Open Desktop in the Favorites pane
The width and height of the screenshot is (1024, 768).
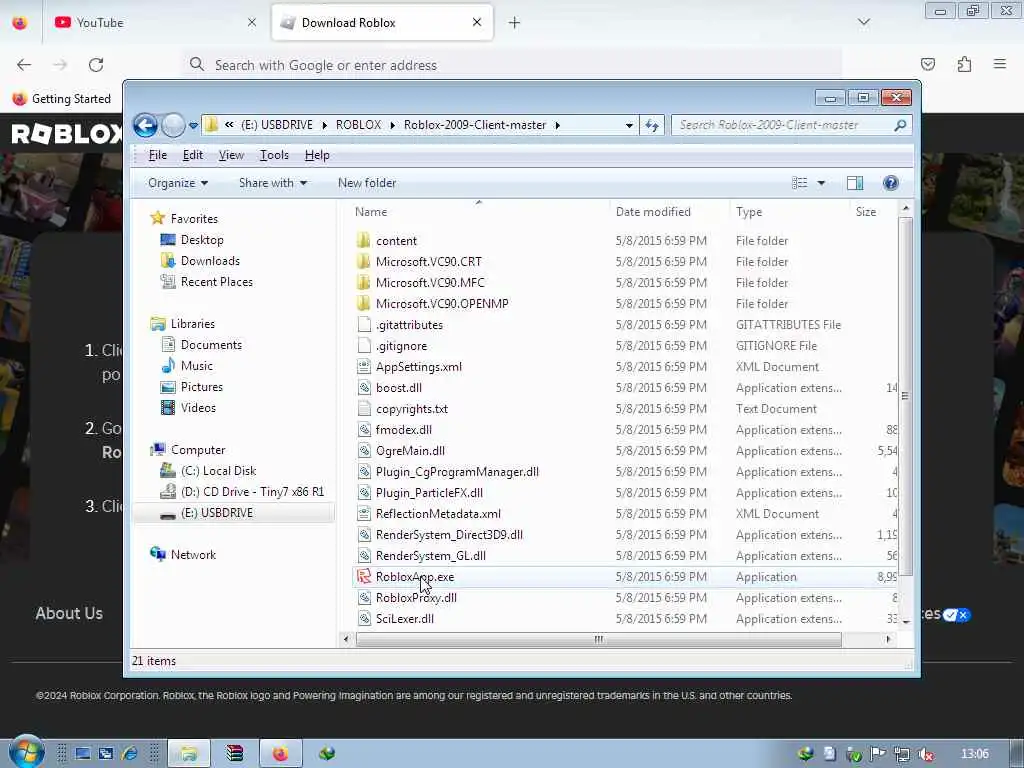pyautogui.click(x=202, y=240)
